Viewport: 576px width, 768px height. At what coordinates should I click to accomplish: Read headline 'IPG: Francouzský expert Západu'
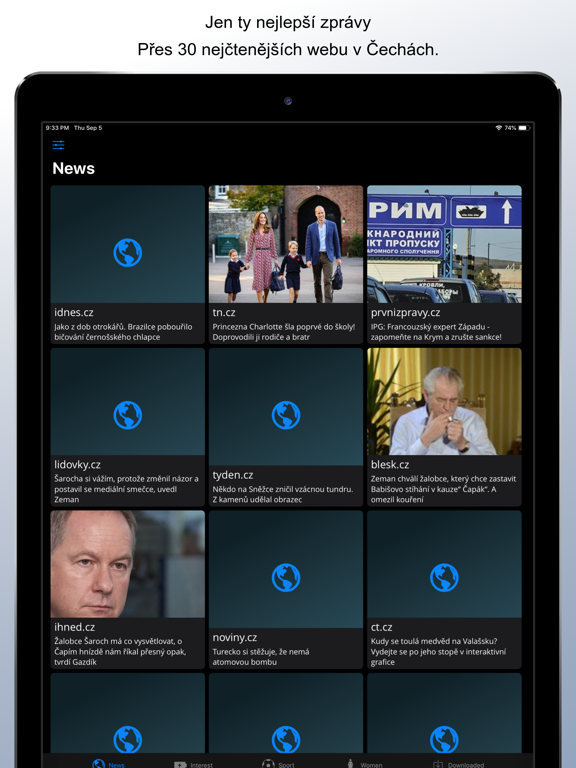tap(436, 332)
